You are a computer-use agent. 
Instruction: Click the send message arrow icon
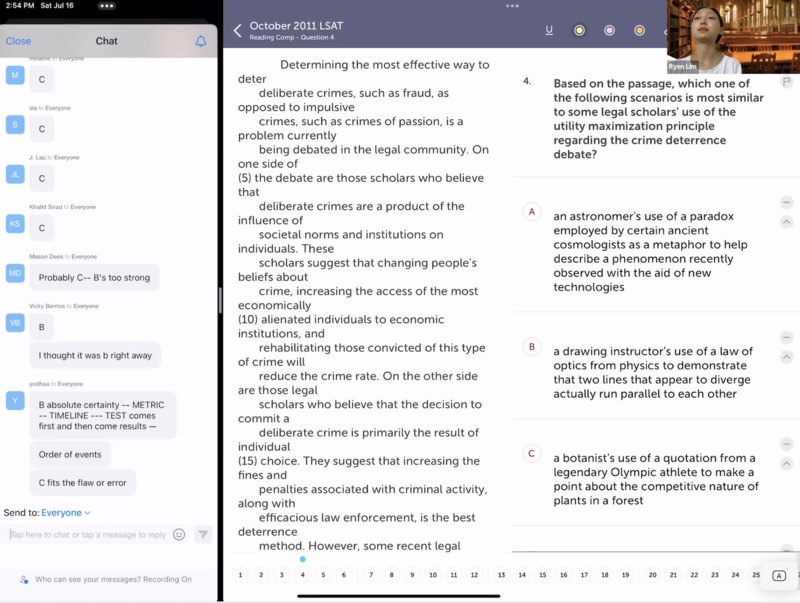pyautogui.click(x=203, y=535)
